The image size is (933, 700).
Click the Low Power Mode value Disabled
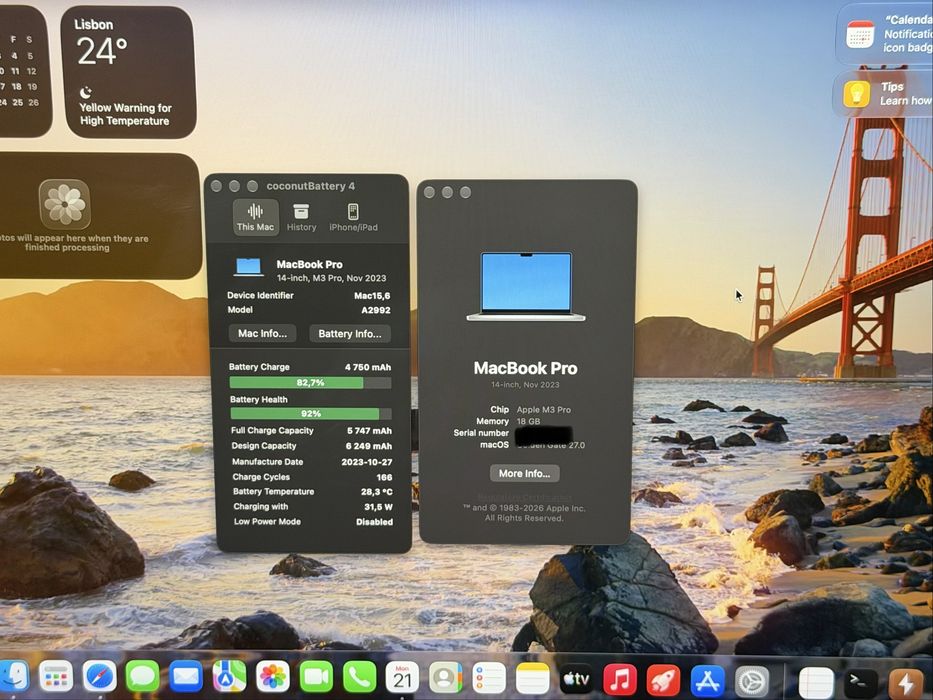374,522
